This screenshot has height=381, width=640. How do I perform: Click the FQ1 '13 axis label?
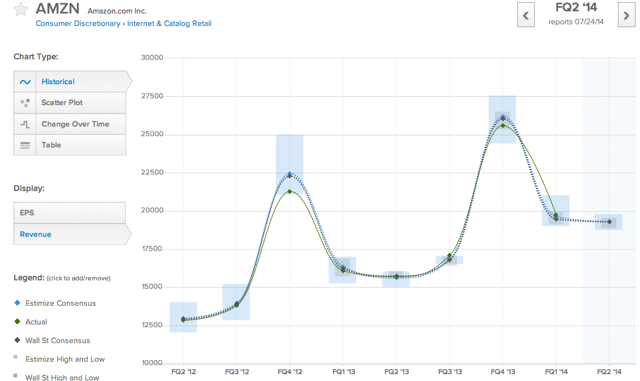pos(344,372)
